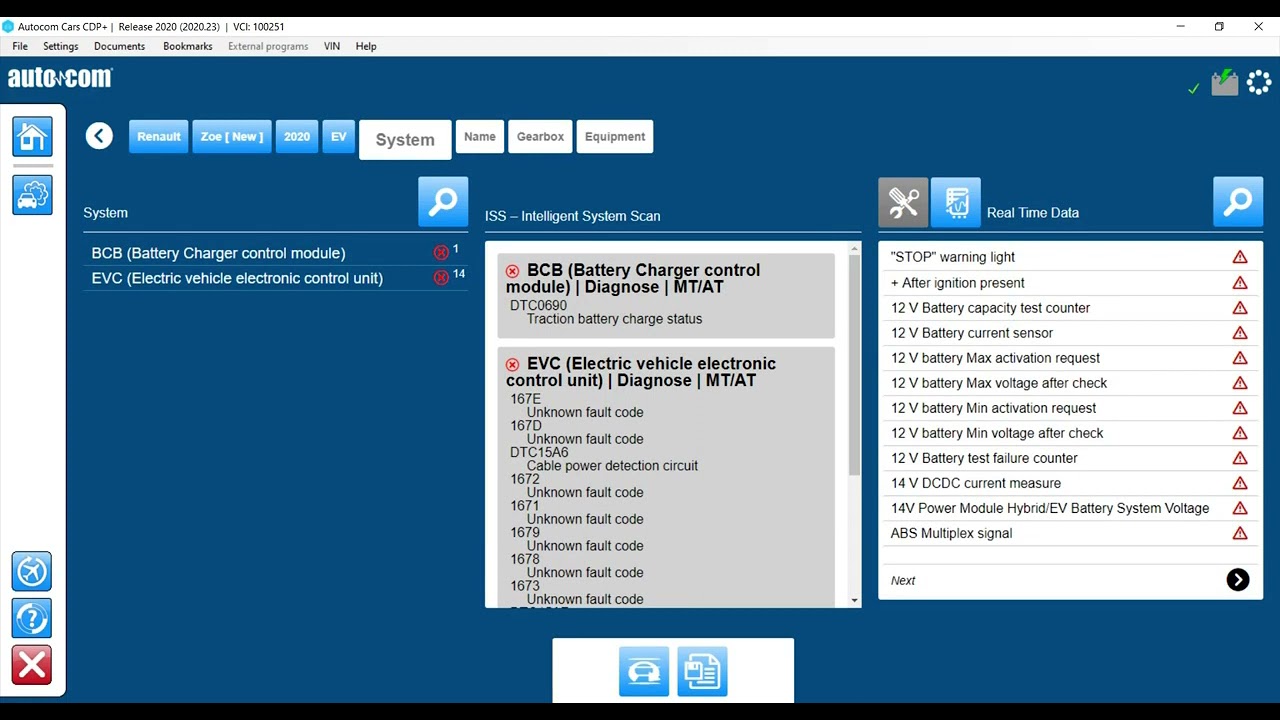
Task: Select 12 V battery Min activation request
Action: 1070,408
